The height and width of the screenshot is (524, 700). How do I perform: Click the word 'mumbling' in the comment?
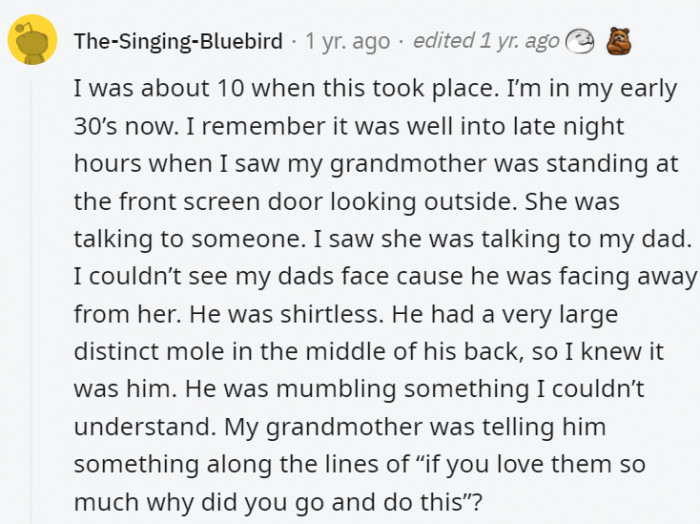tap(336, 389)
